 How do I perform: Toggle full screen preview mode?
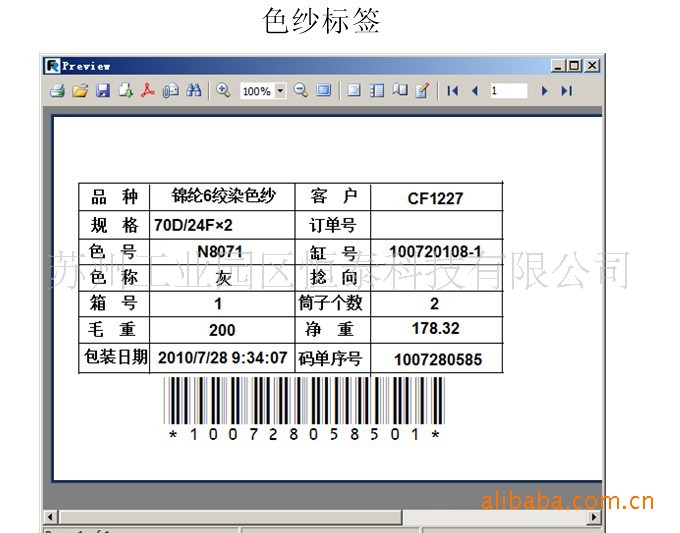click(324, 91)
